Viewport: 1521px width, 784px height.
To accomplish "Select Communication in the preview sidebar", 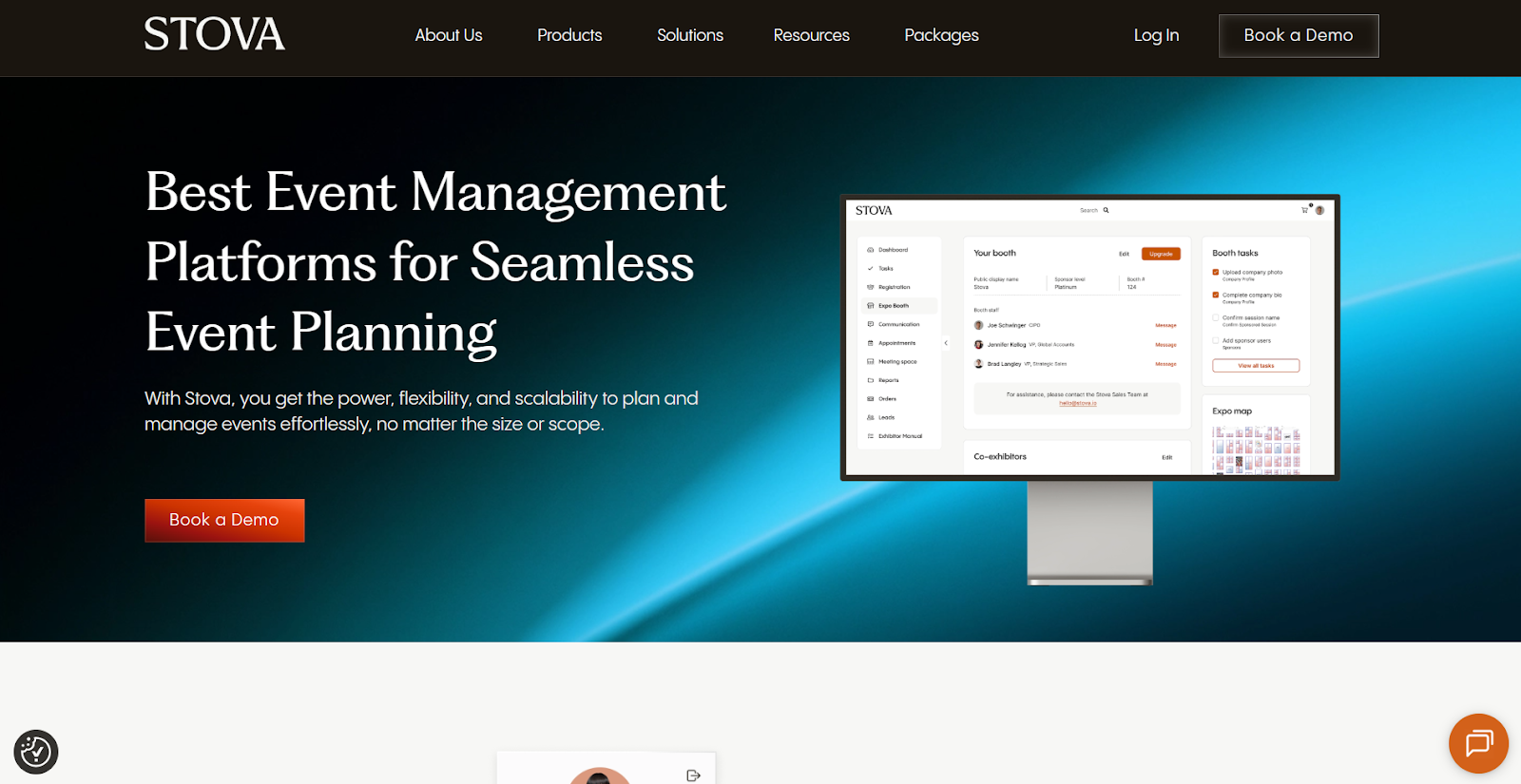I will (898, 324).
